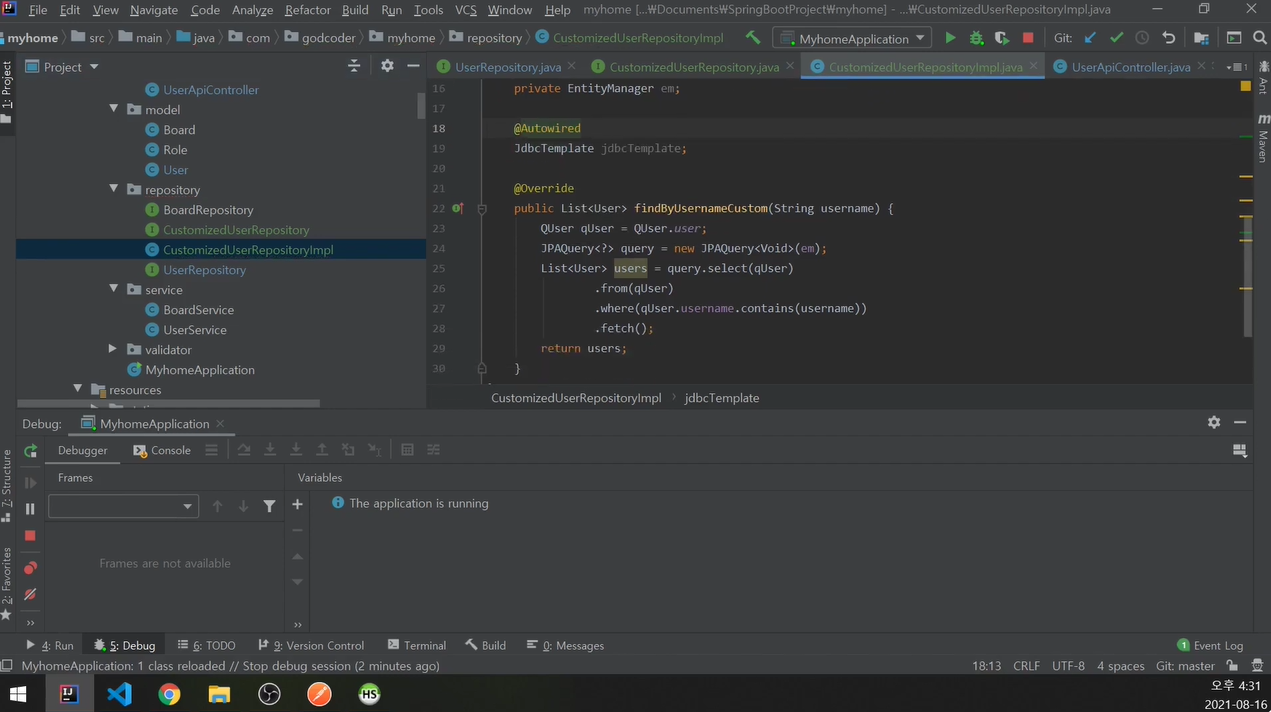Click the restore layout icon in Debug panel

click(x=1240, y=451)
